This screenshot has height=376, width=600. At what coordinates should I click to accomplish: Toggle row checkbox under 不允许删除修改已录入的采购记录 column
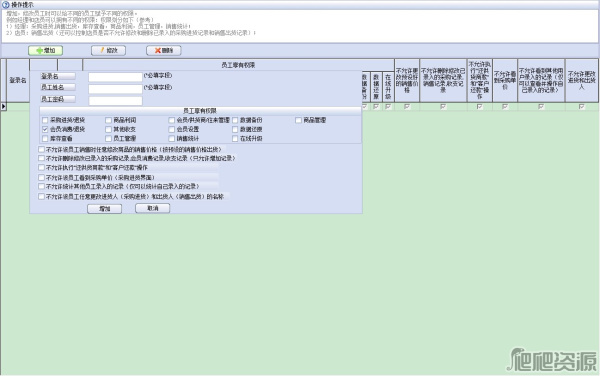[x=443, y=107]
